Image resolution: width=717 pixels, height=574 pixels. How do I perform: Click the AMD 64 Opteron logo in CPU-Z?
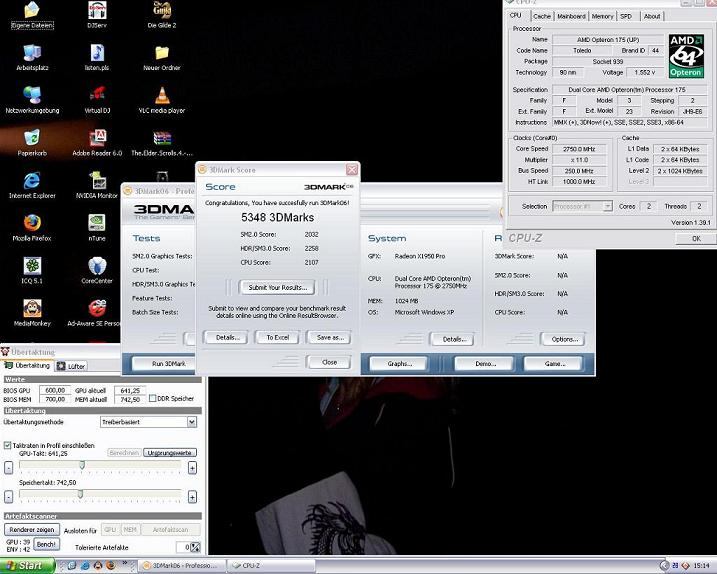coord(685,56)
